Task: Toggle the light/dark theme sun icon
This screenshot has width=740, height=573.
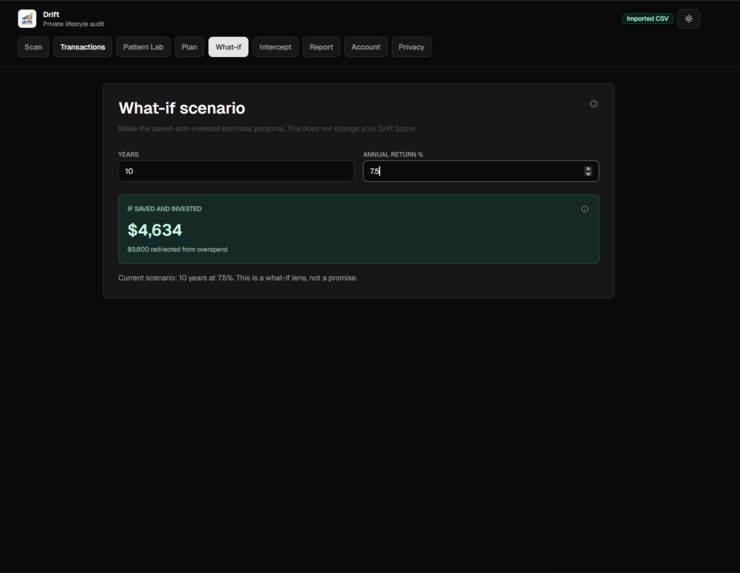Action: point(689,19)
